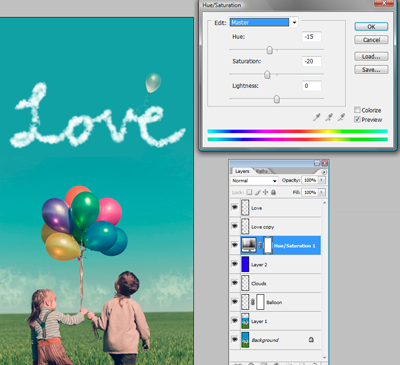
Task: Hide Layer 1 with eye icon
Action: click(x=235, y=321)
